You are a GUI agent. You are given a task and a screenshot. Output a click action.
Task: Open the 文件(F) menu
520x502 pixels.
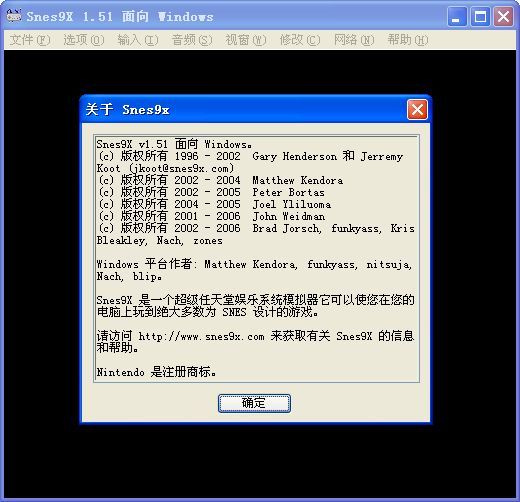(30, 40)
